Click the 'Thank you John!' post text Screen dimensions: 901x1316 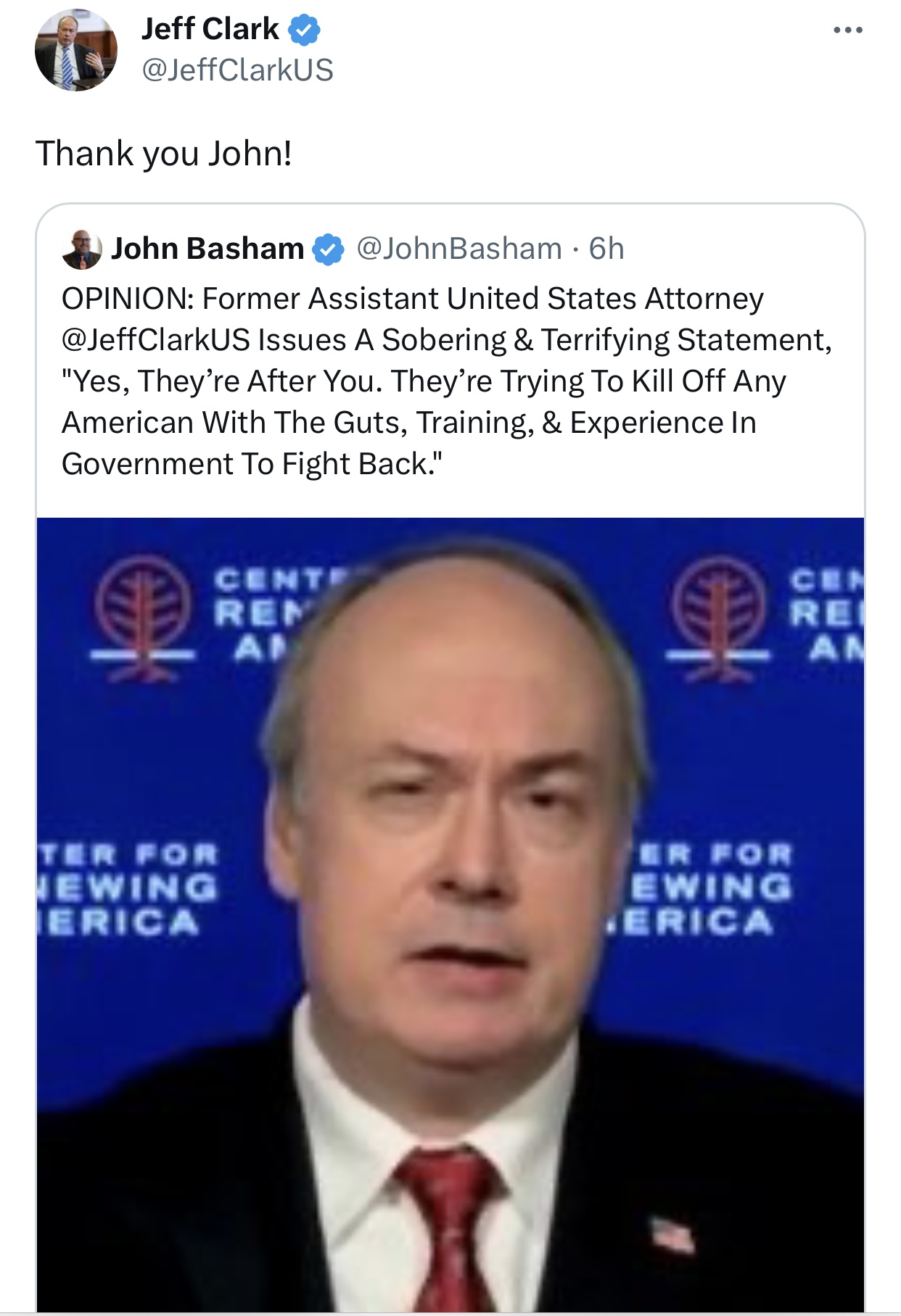click(164, 154)
